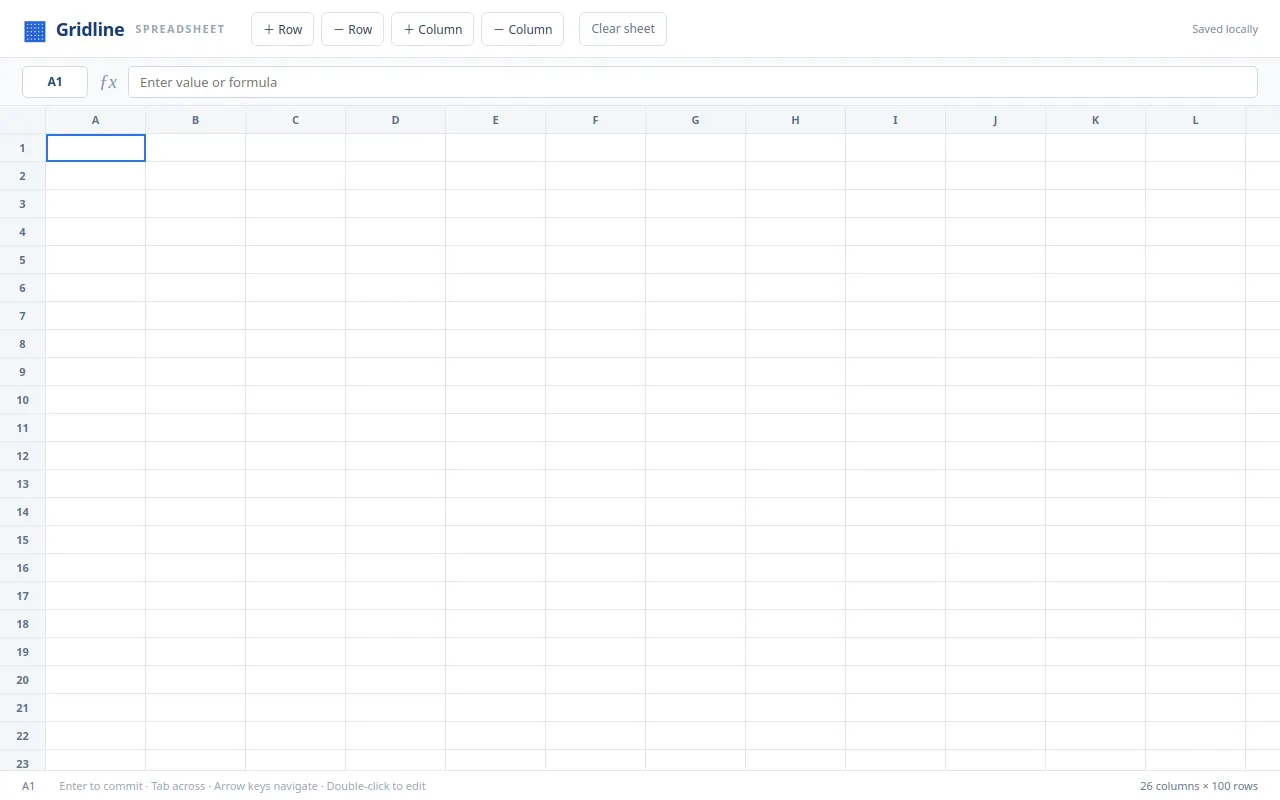Select column C header
Image resolution: width=1280 pixels, height=800 pixels.
point(296,120)
